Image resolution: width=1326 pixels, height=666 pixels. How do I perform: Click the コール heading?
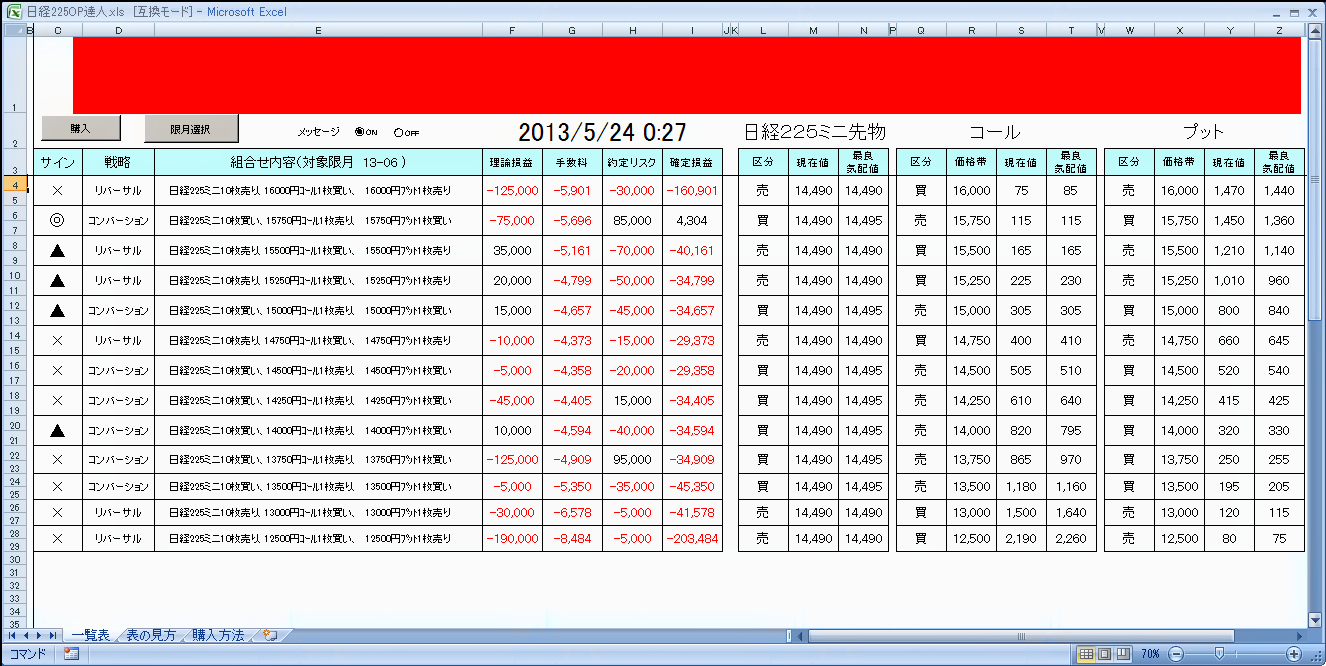995,132
